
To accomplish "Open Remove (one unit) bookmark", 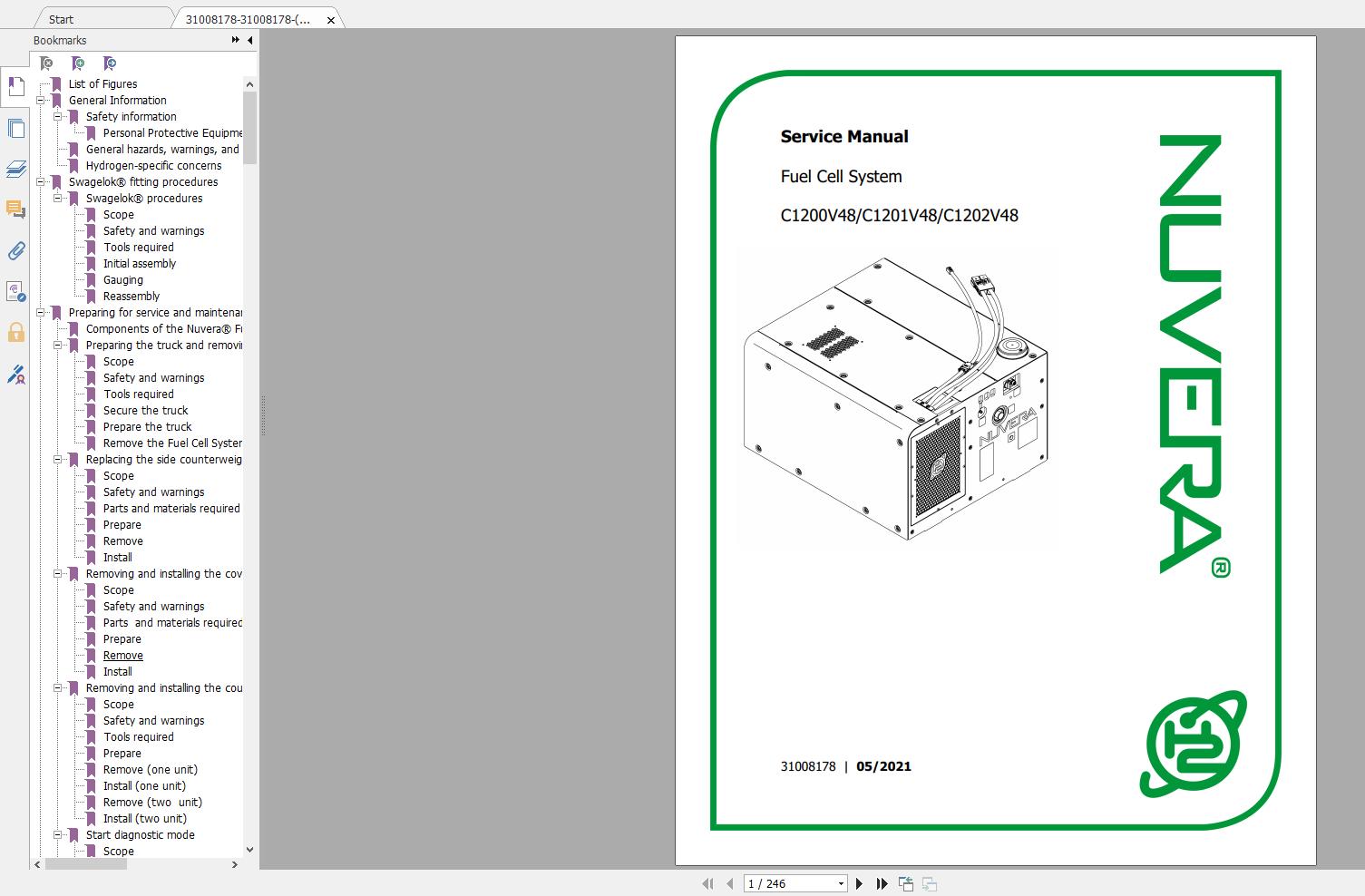I will click(x=150, y=770).
